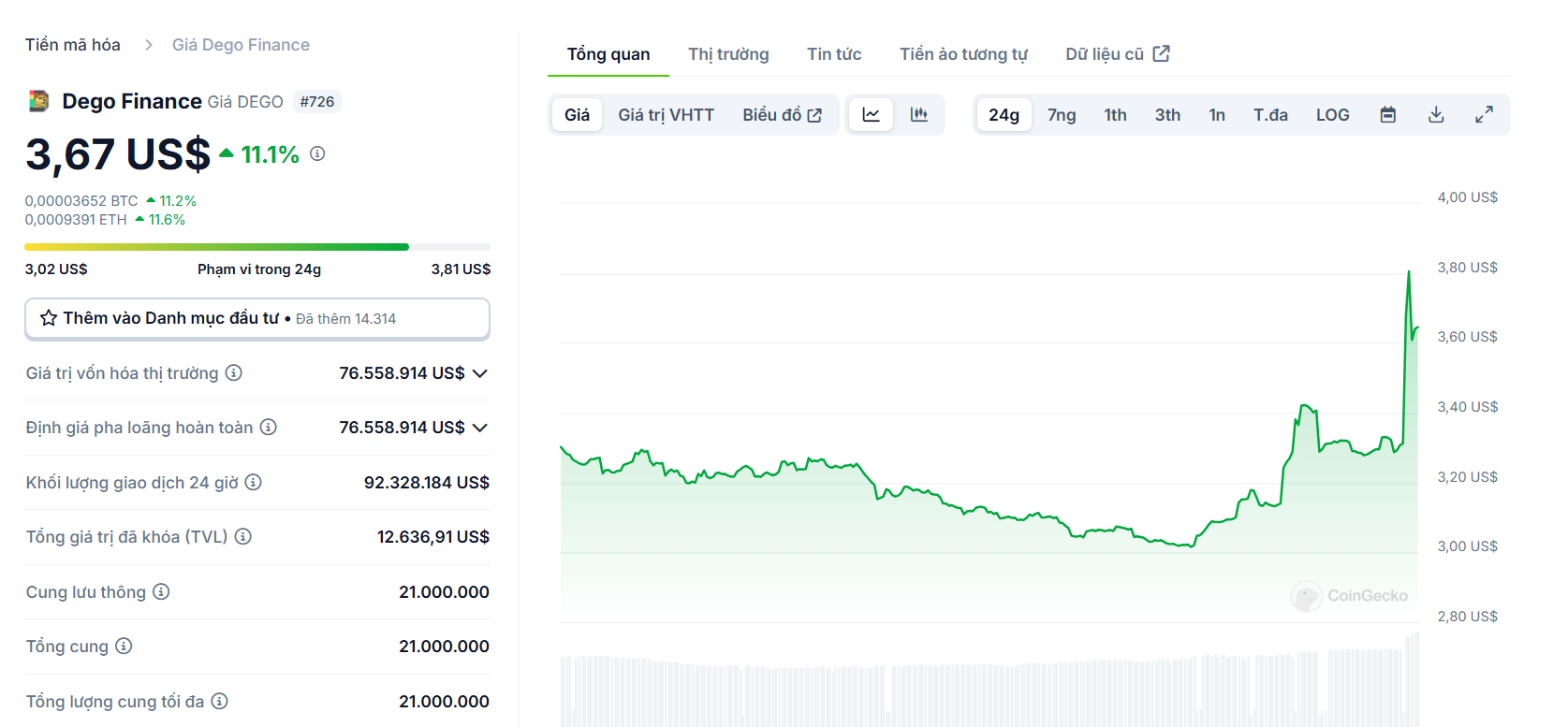The width and height of the screenshot is (1568, 727).
Task: Select the 24g time range
Action: click(x=1004, y=115)
